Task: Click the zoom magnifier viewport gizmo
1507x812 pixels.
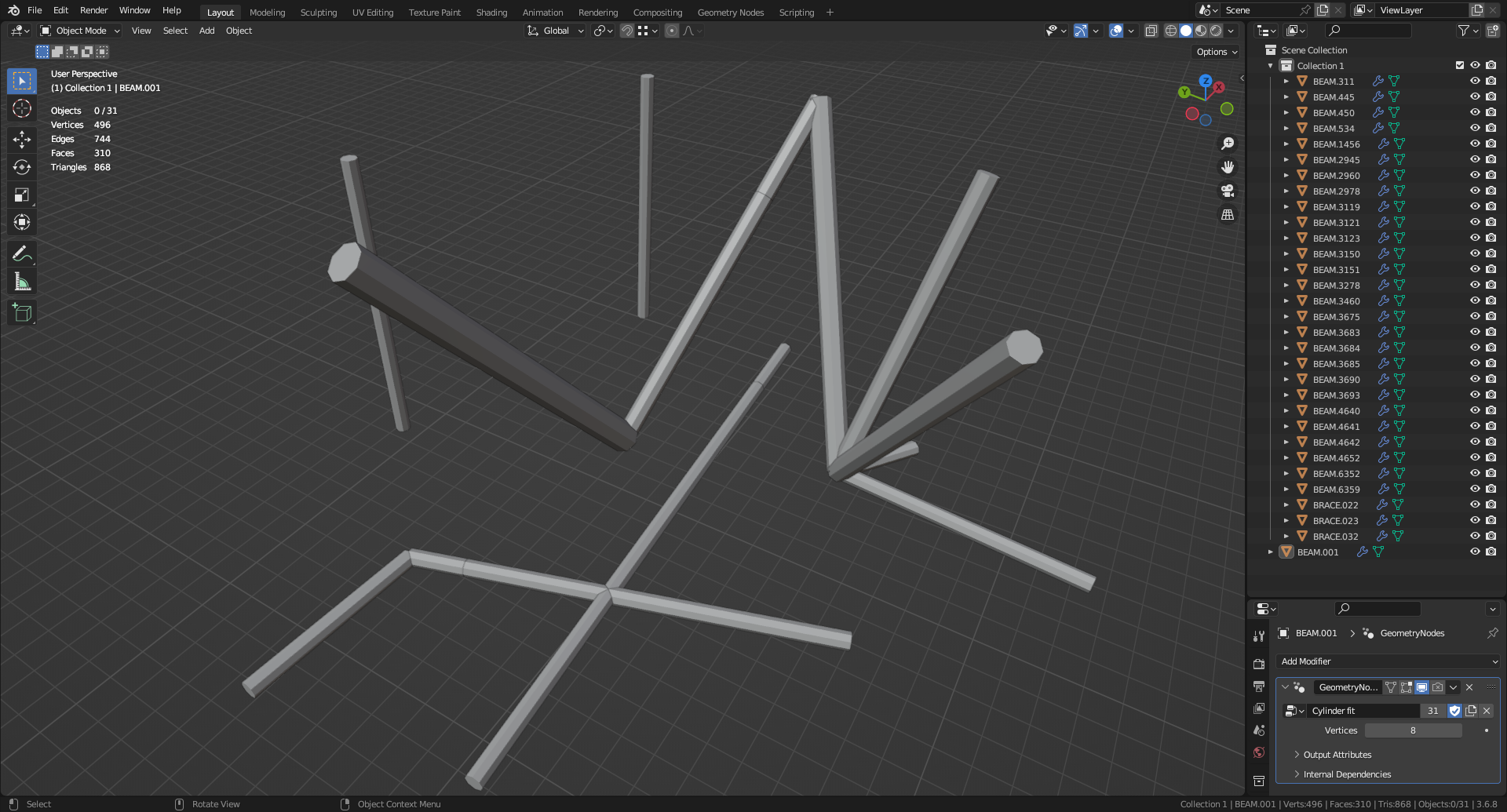Action: click(1228, 144)
